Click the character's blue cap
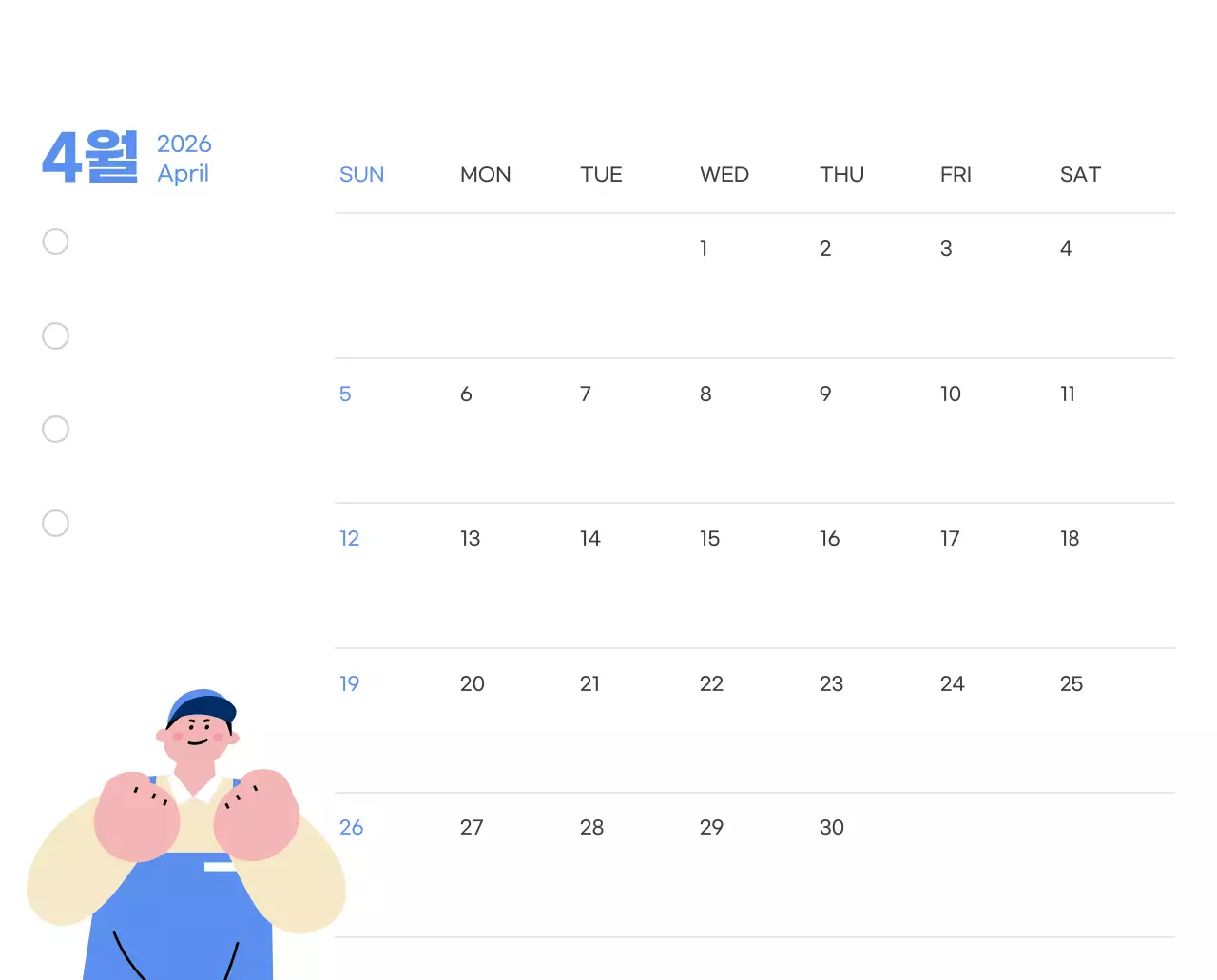1217x980 pixels. tap(198, 705)
